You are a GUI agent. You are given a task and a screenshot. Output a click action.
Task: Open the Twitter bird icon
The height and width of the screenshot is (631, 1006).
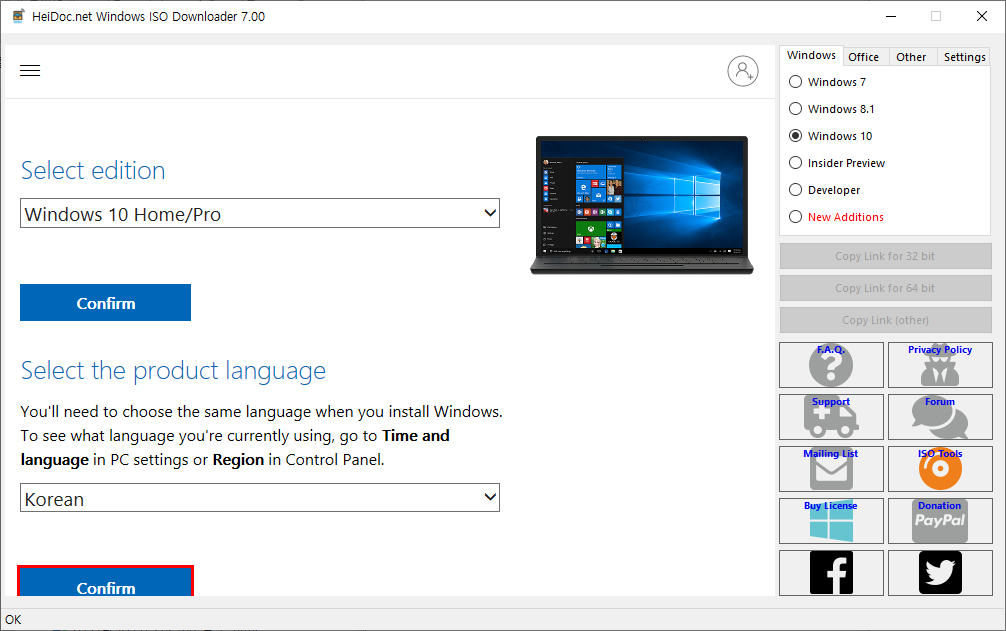click(940, 573)
